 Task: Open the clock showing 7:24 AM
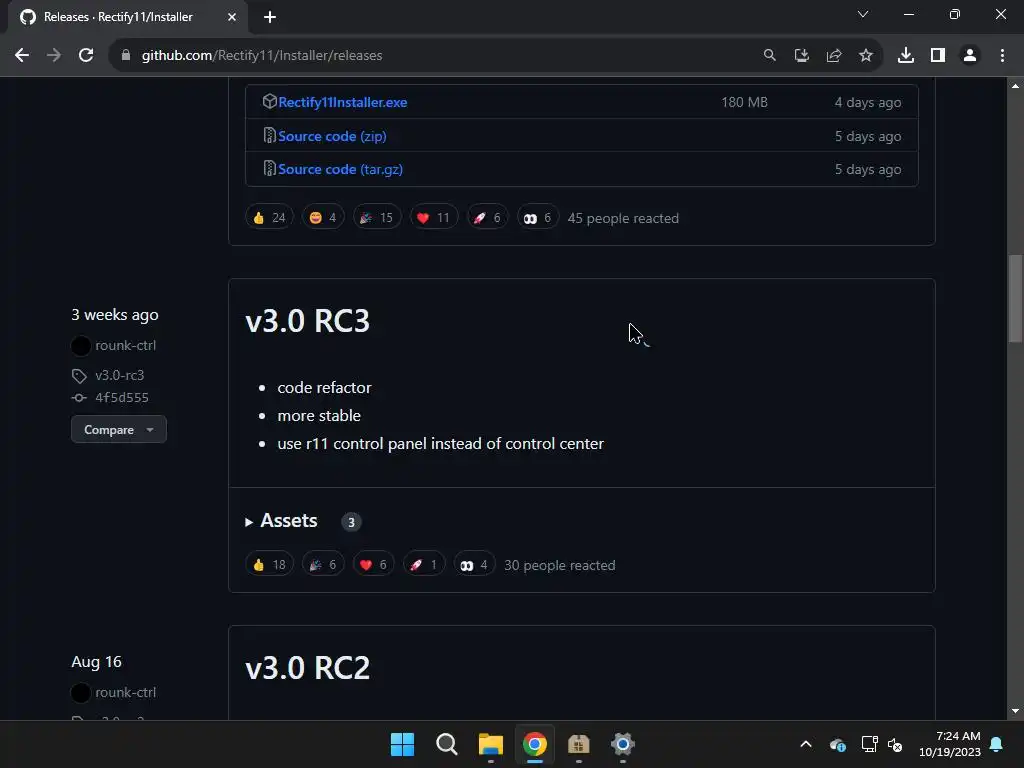pos(950,744)
